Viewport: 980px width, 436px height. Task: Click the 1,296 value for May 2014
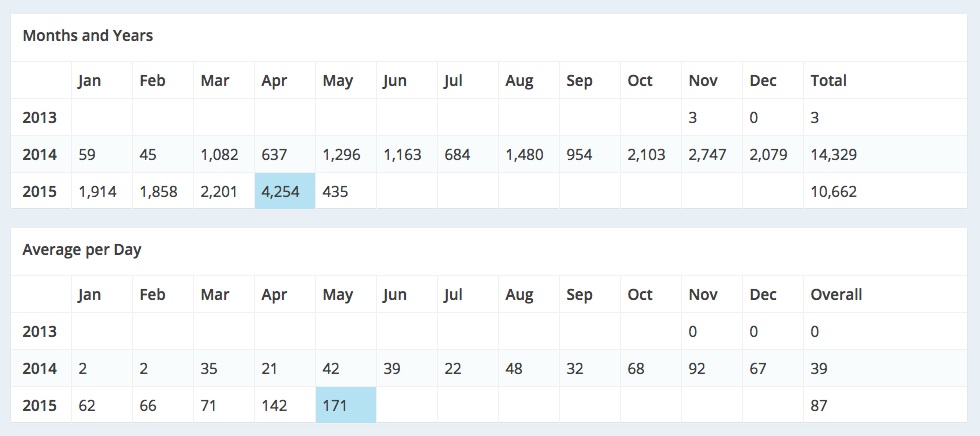(342, 155)
